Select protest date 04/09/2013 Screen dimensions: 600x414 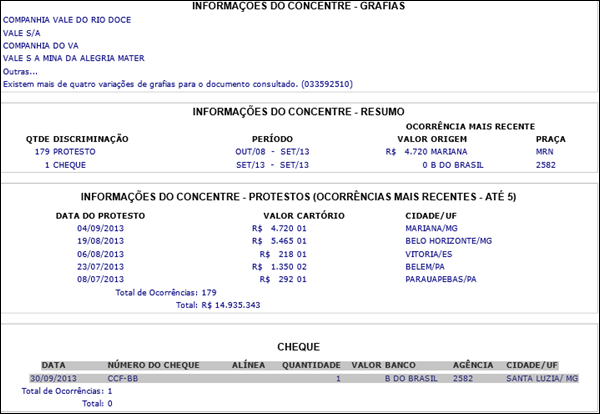point(101,228)
